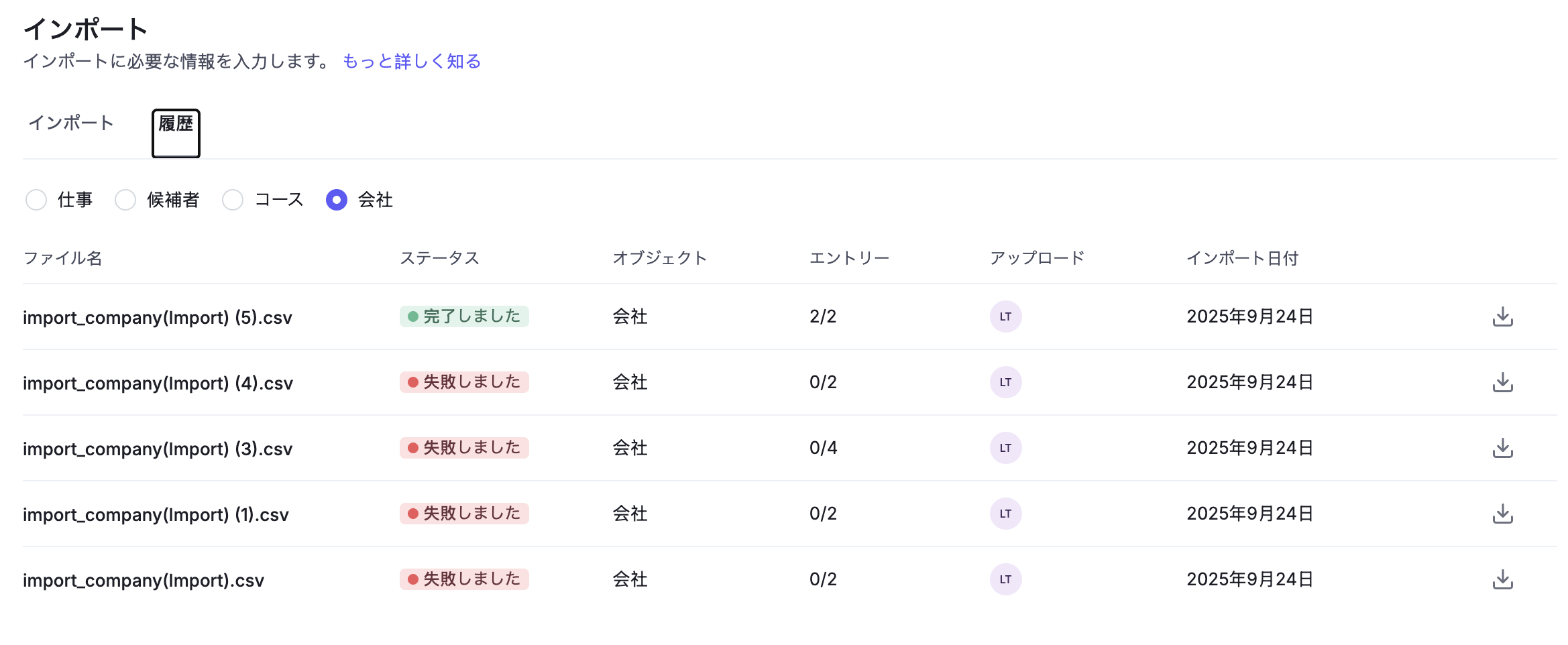Download import_company(Import) (1).csv file

(1502, 514)
